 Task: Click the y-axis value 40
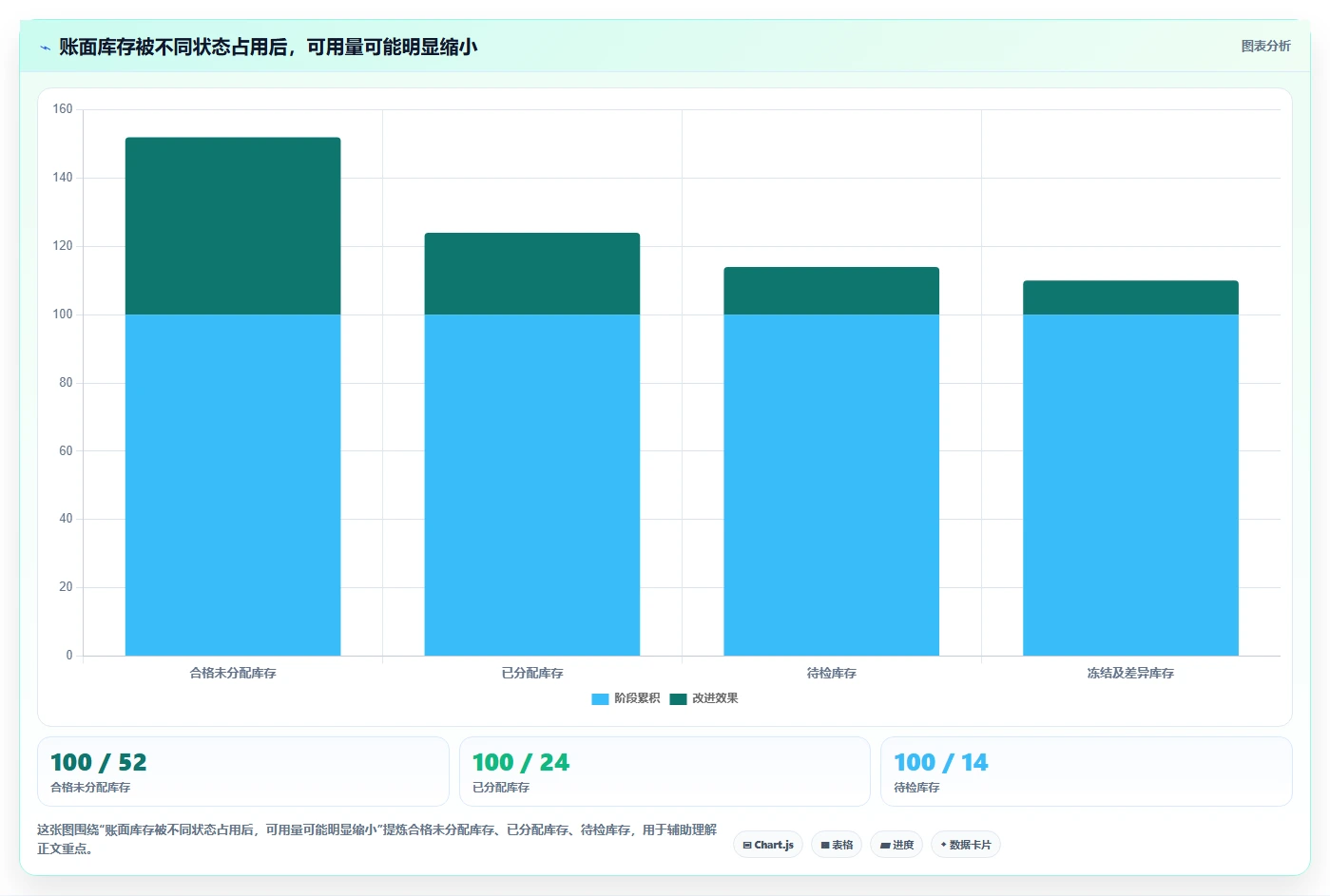pyautogui.click(x=66, y=519)
